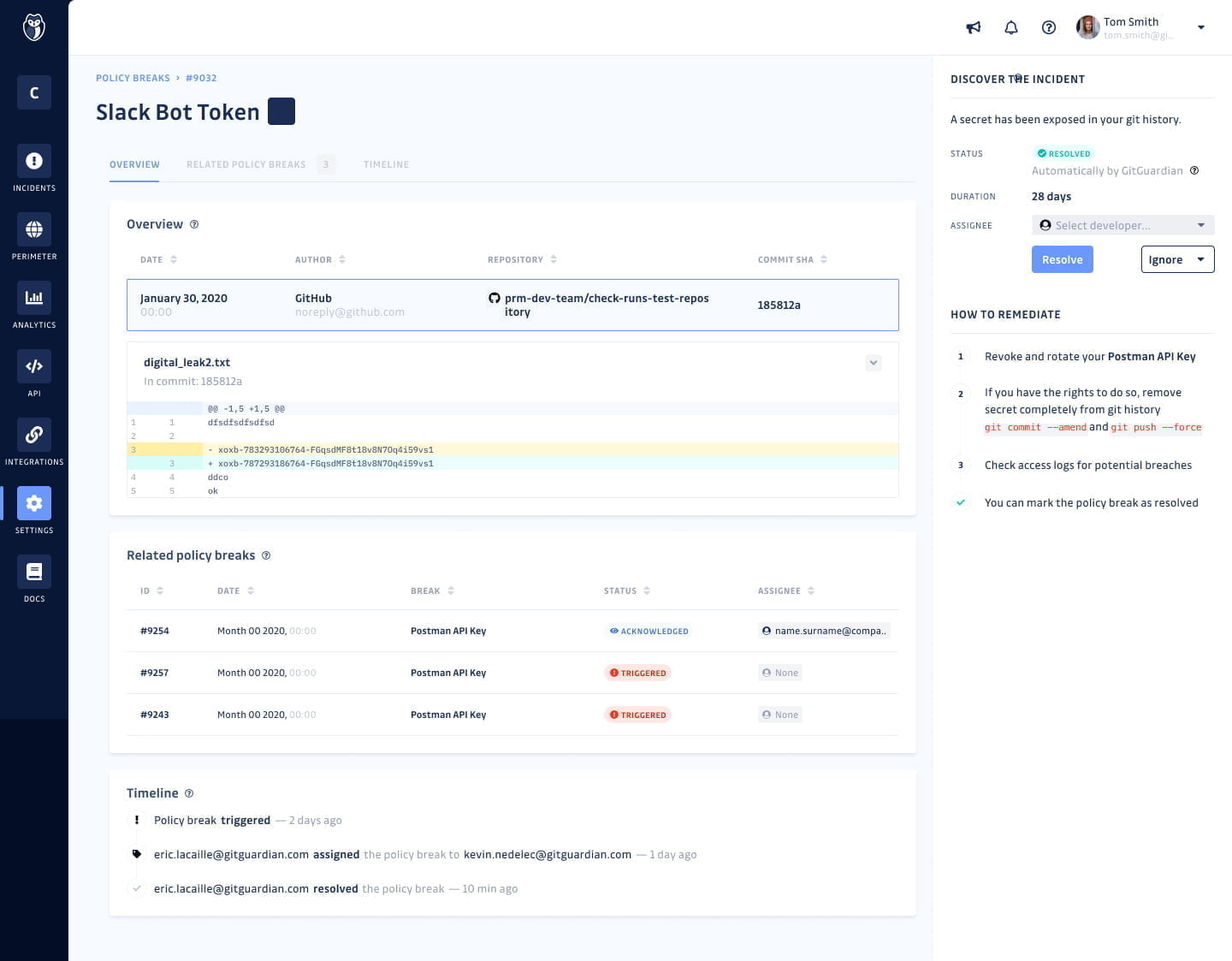Go to Incidents in sidebar
This screenshot has width=1232, height=961.
[34, 169]
